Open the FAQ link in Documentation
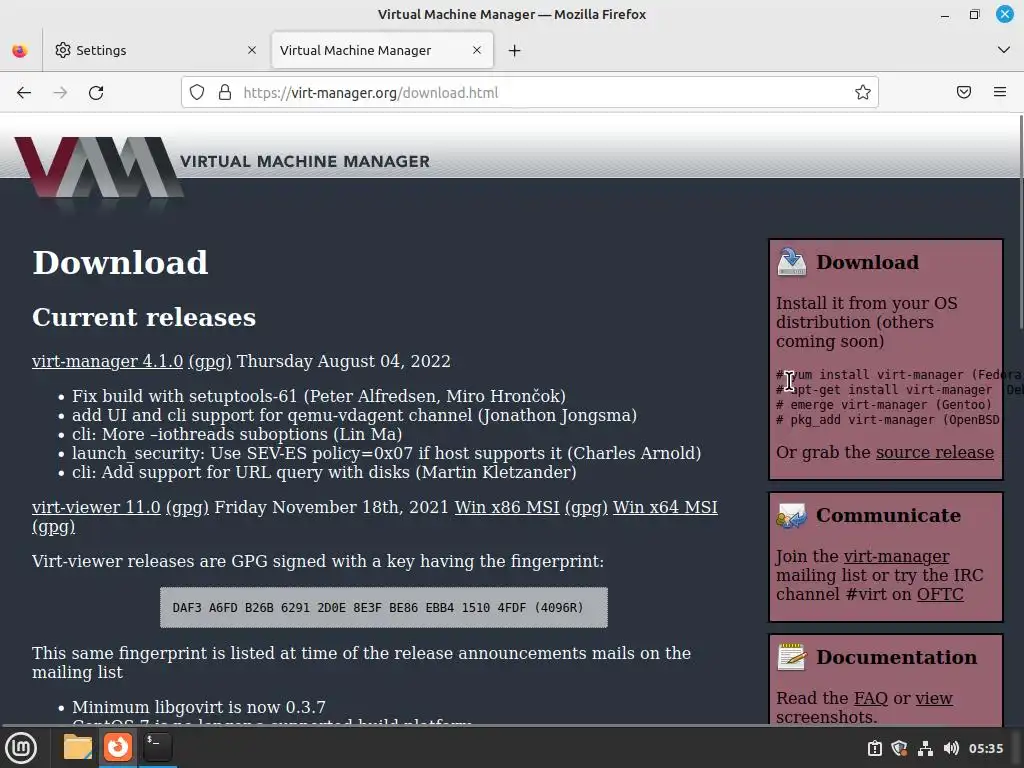The image size is (1024, 768). 871,698
